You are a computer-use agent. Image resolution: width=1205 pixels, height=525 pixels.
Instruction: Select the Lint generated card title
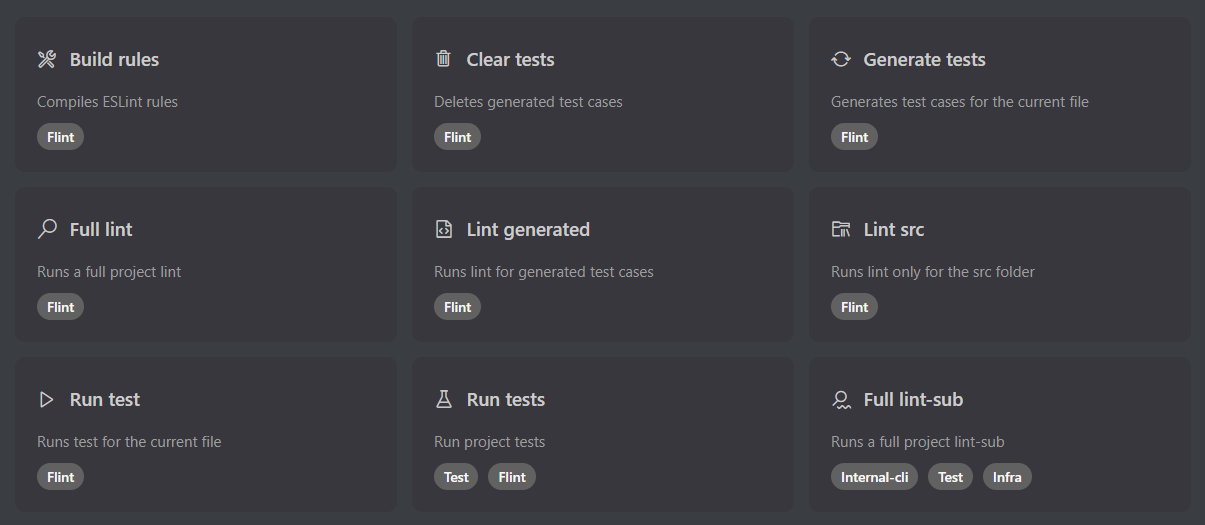528,230
